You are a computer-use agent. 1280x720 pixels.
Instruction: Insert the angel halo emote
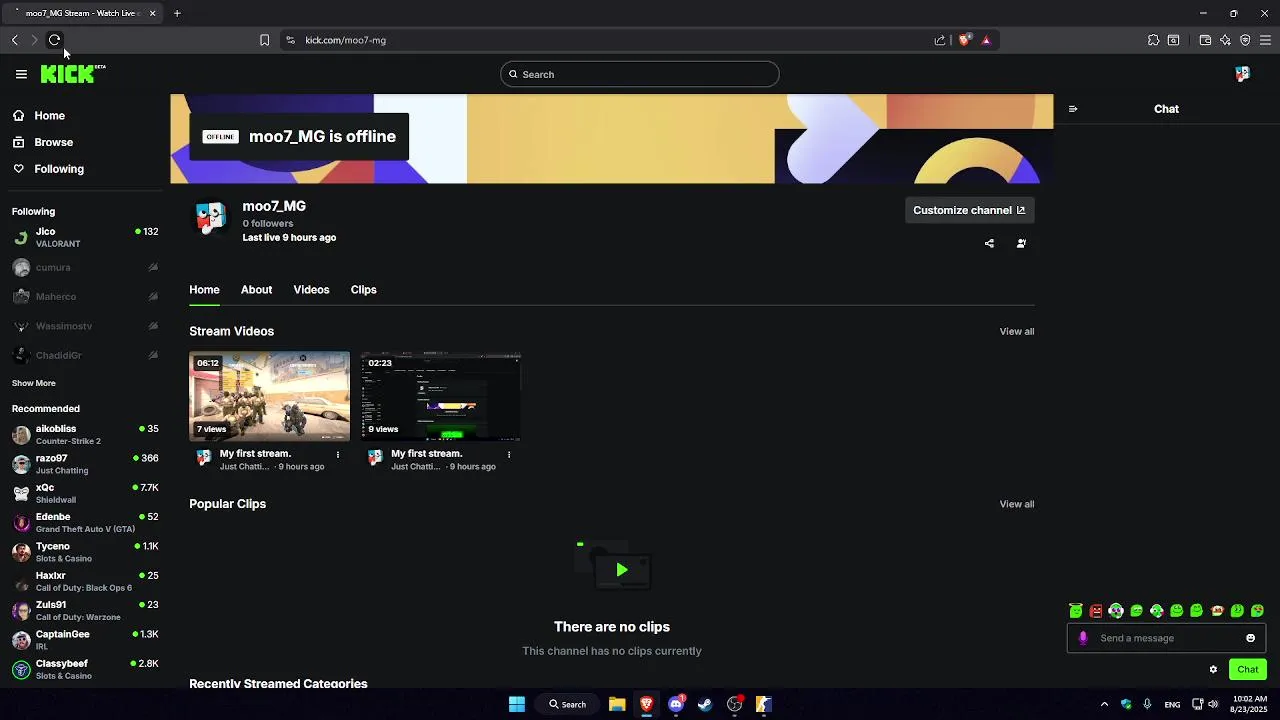pyautogui.click(x=1075, y=611)
